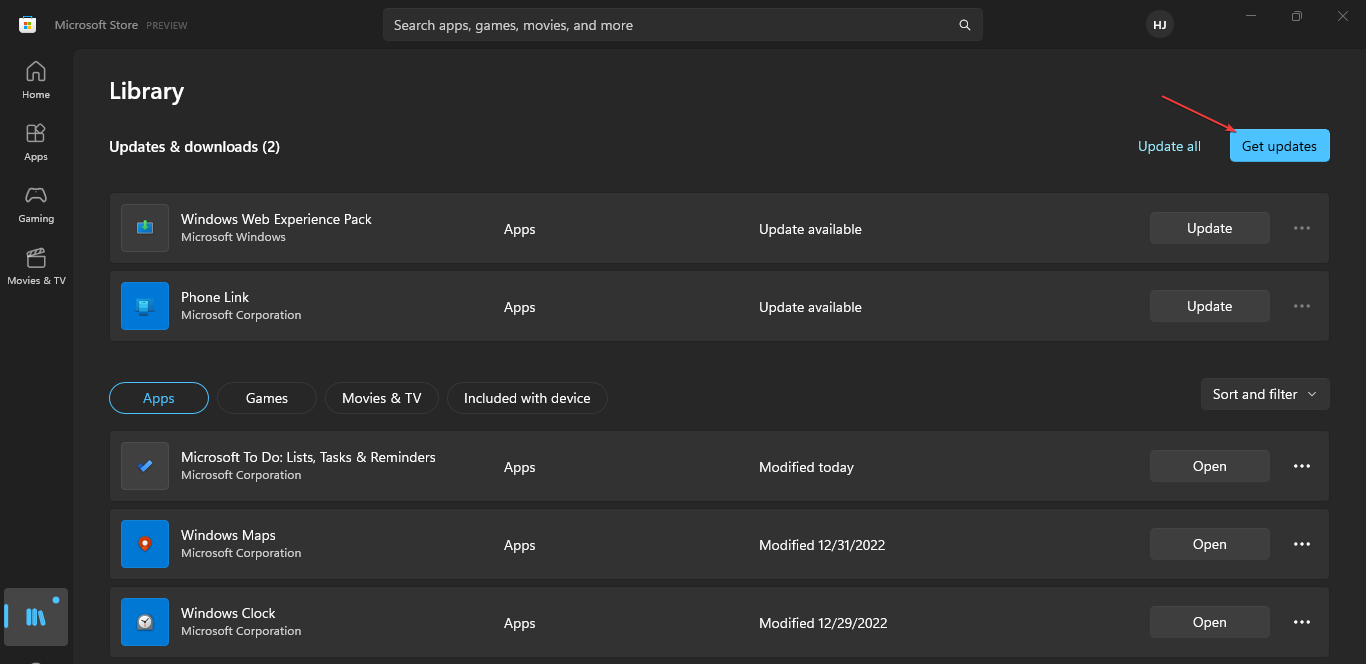Open more options for Windows Clock
The height and width of the screenshot is (664, 1366).
(x=1301, y=621)
